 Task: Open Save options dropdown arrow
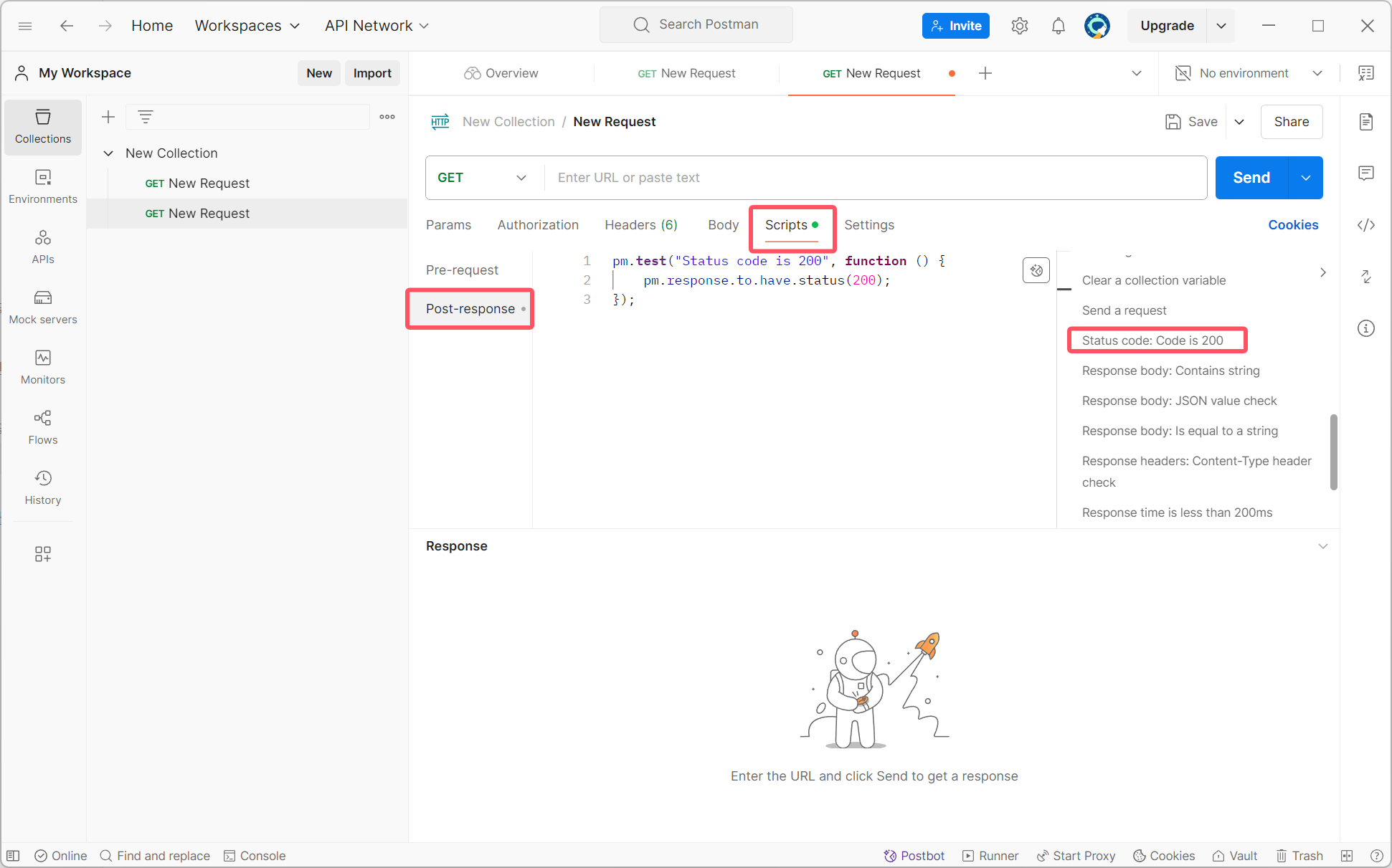(x=1239, y=122)
